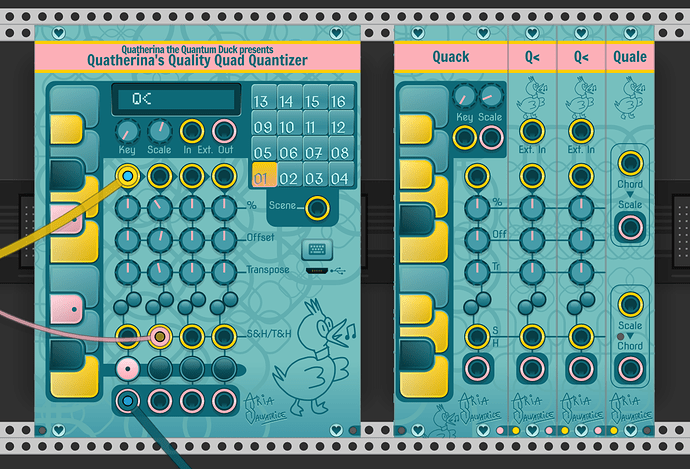Adjust the Scale knob on Quack module
Image resolution: width=690 pixels, height=469 pixels.
(490, 96)
